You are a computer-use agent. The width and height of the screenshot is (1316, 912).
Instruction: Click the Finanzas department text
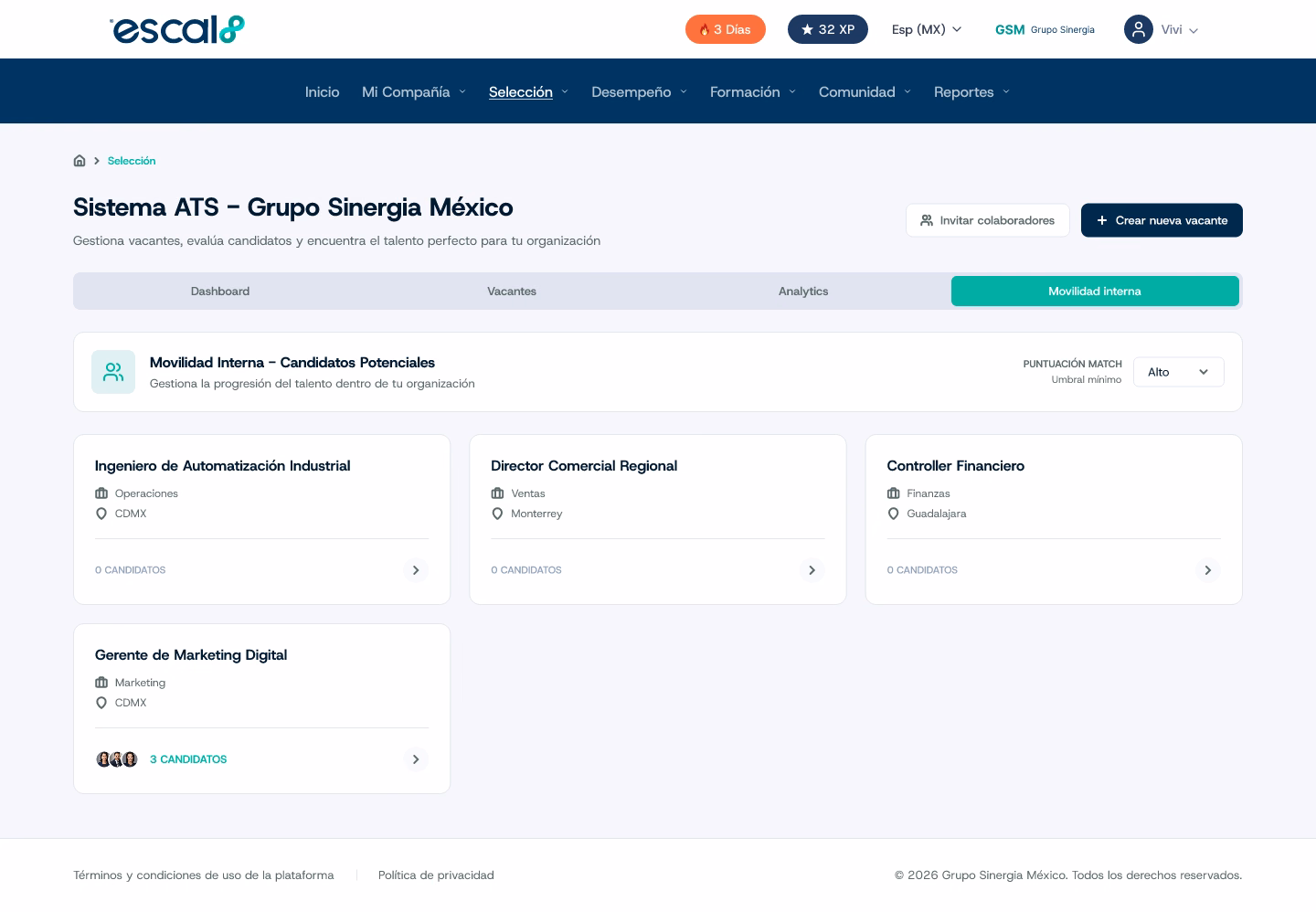pos(929,493)
